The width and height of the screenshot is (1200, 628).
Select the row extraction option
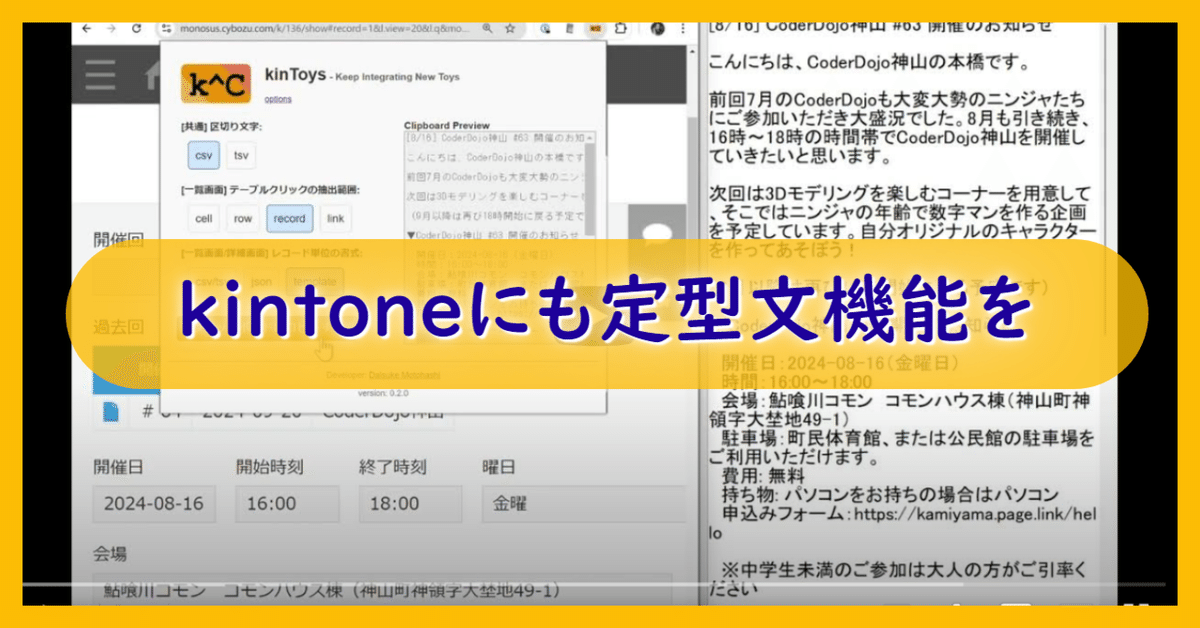coord(243,218)
